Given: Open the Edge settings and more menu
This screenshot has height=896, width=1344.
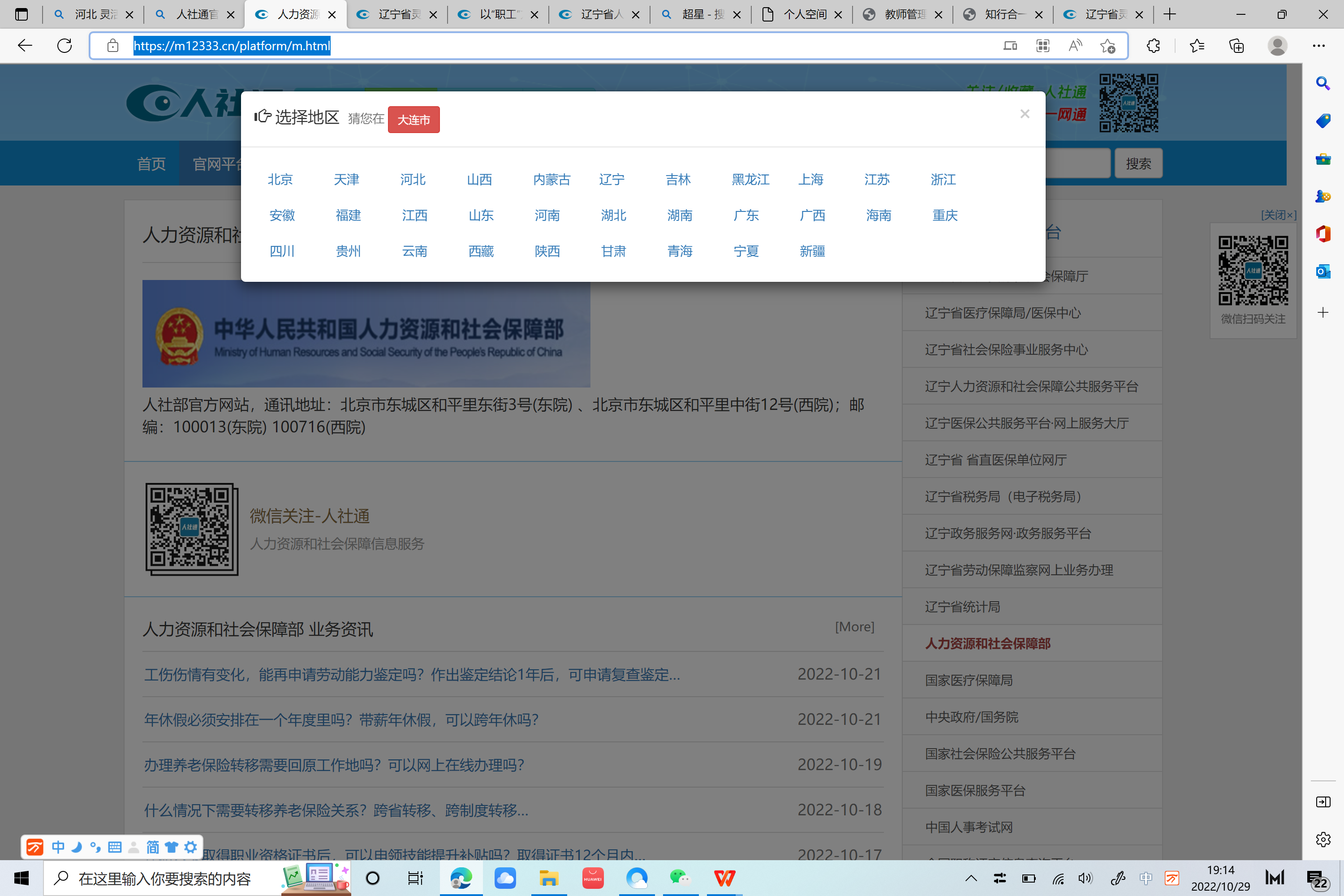Looking at the screenshot, I should (1318, 46).
